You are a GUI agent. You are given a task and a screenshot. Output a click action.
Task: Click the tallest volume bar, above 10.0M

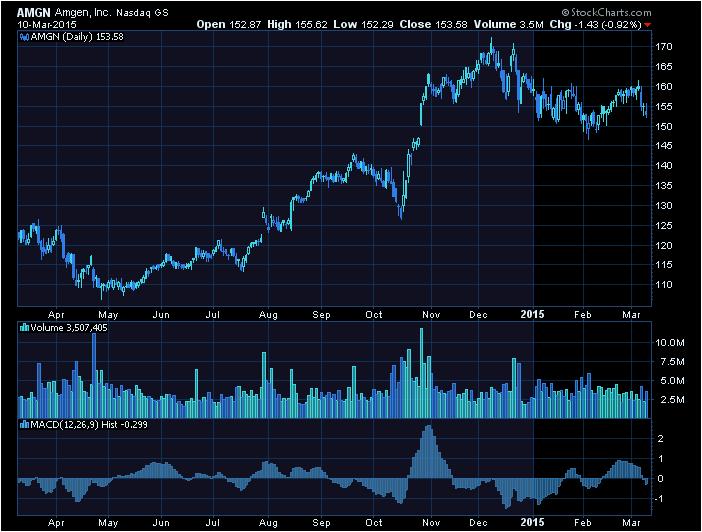(x=421, y=373)
